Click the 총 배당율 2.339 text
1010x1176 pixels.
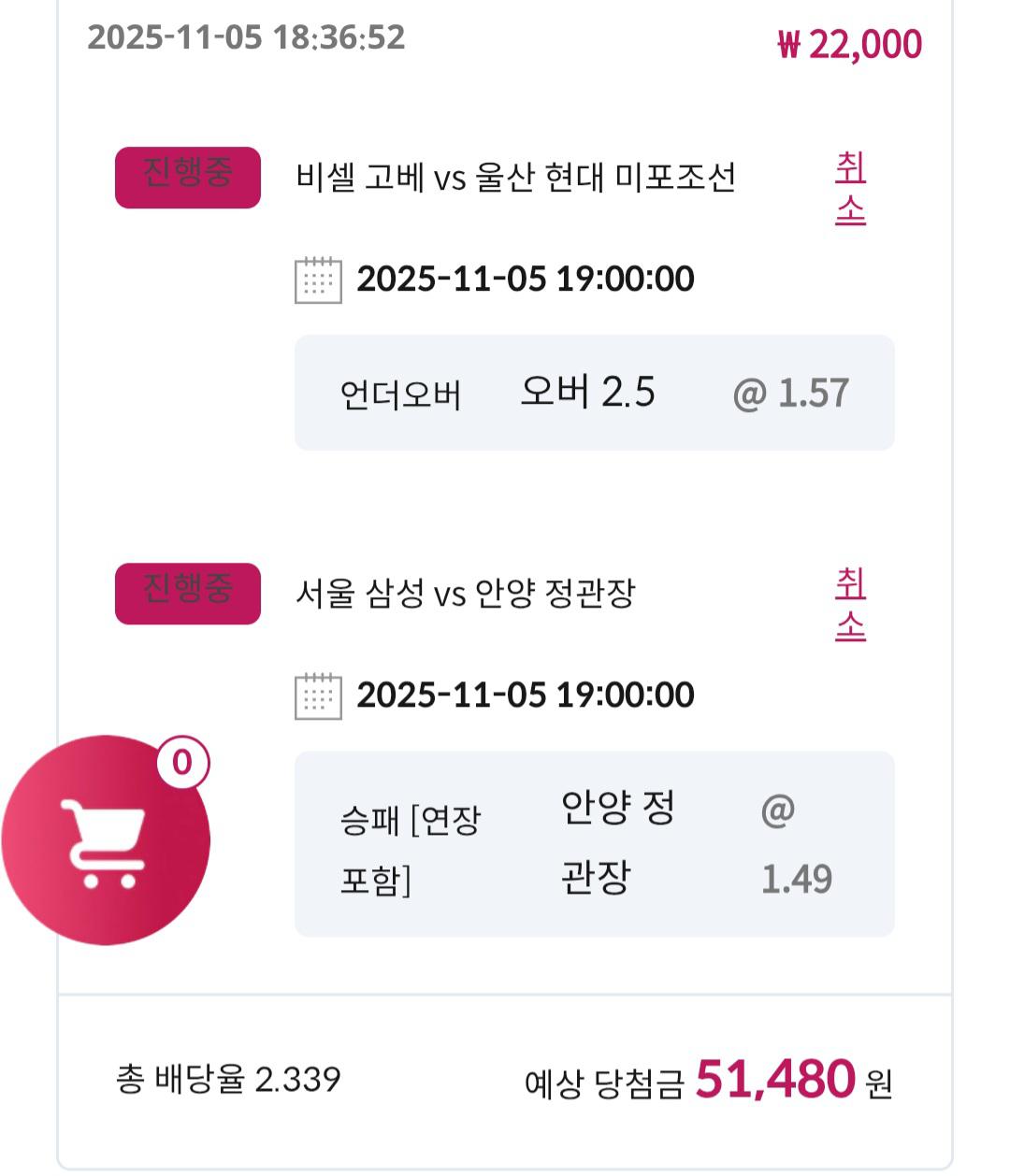coord(228,1080)
